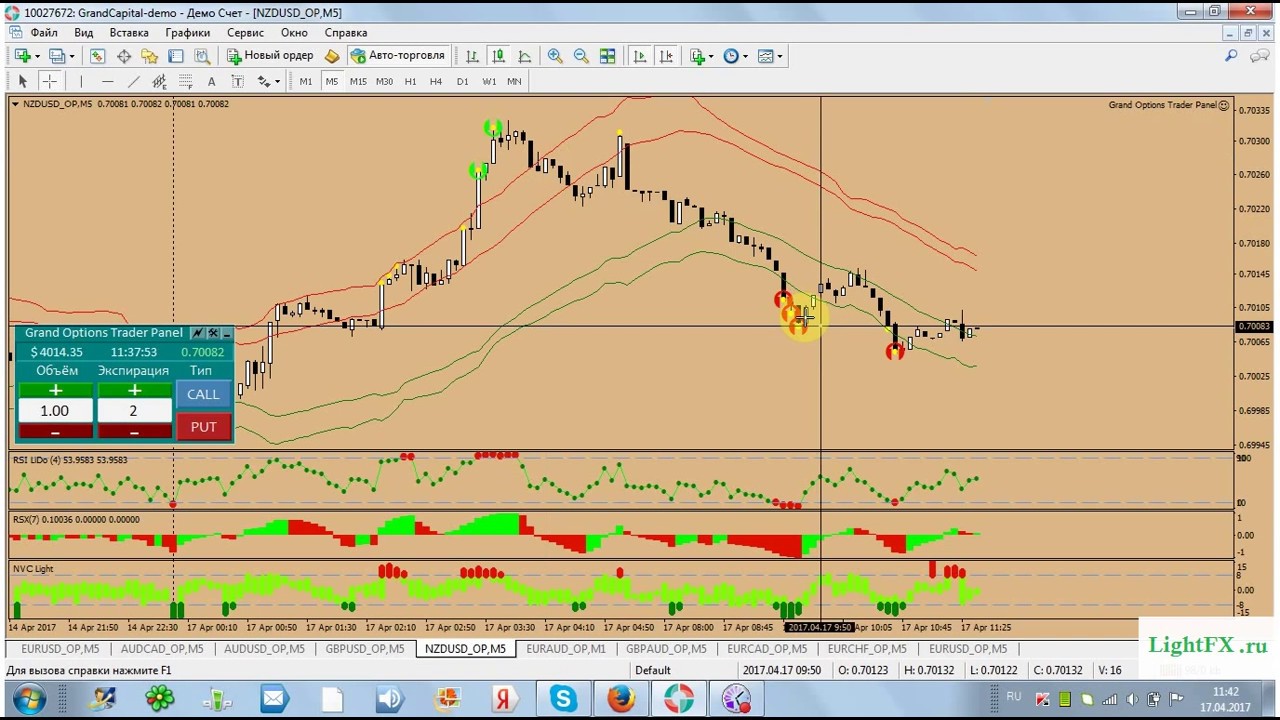Switch to EURAUD_OP,M1 chart tab

[x=566, y=649]
